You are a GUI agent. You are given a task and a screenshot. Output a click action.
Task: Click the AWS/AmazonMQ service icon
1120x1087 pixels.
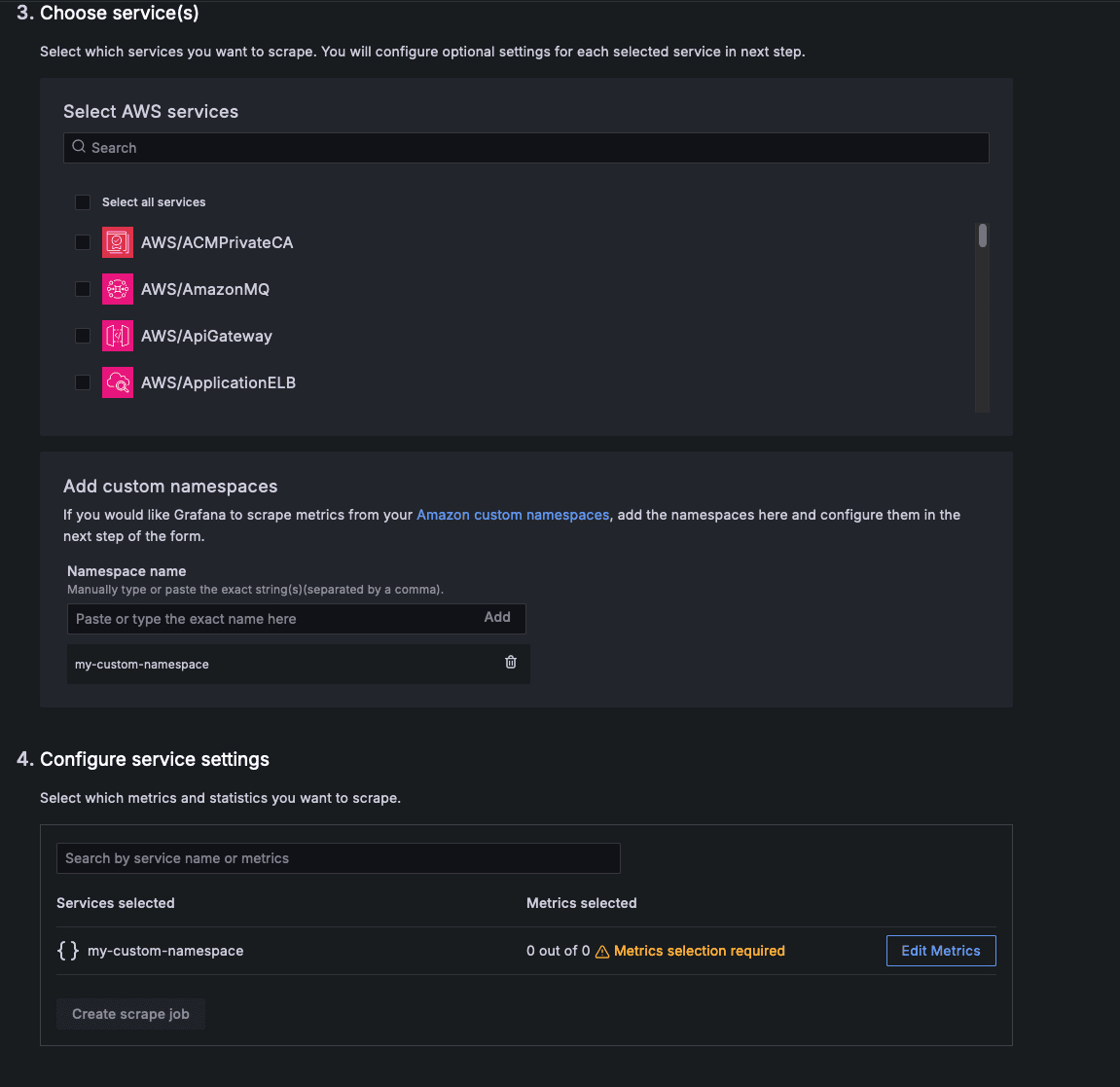click(117, 289)
